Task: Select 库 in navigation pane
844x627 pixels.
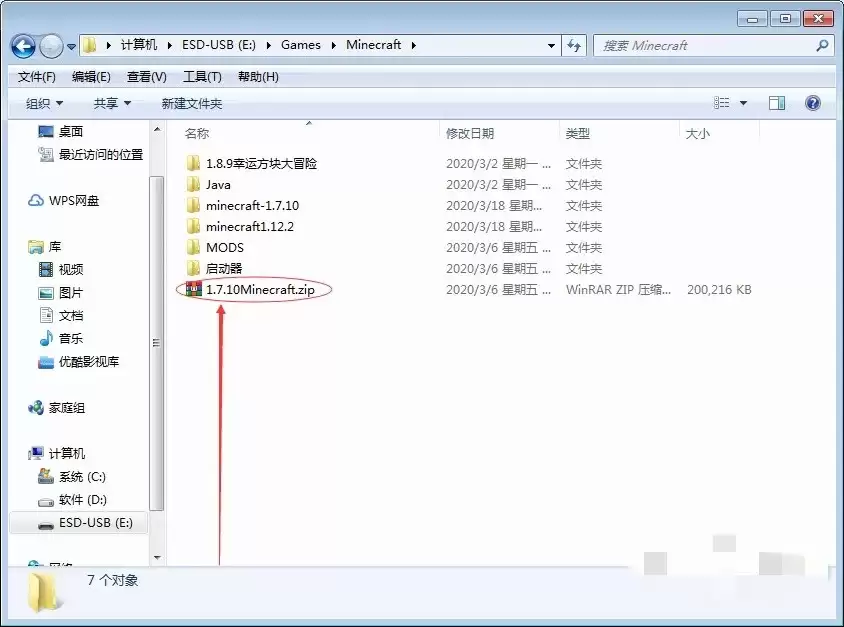Action: pyautogui.click(x=54, y=246)
